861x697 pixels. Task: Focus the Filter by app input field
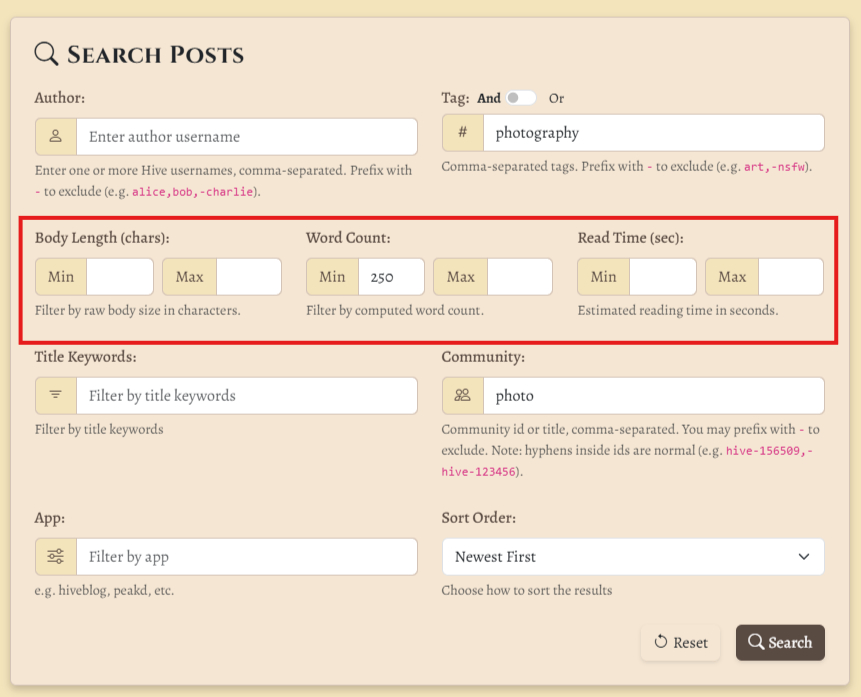pos(247,556)
